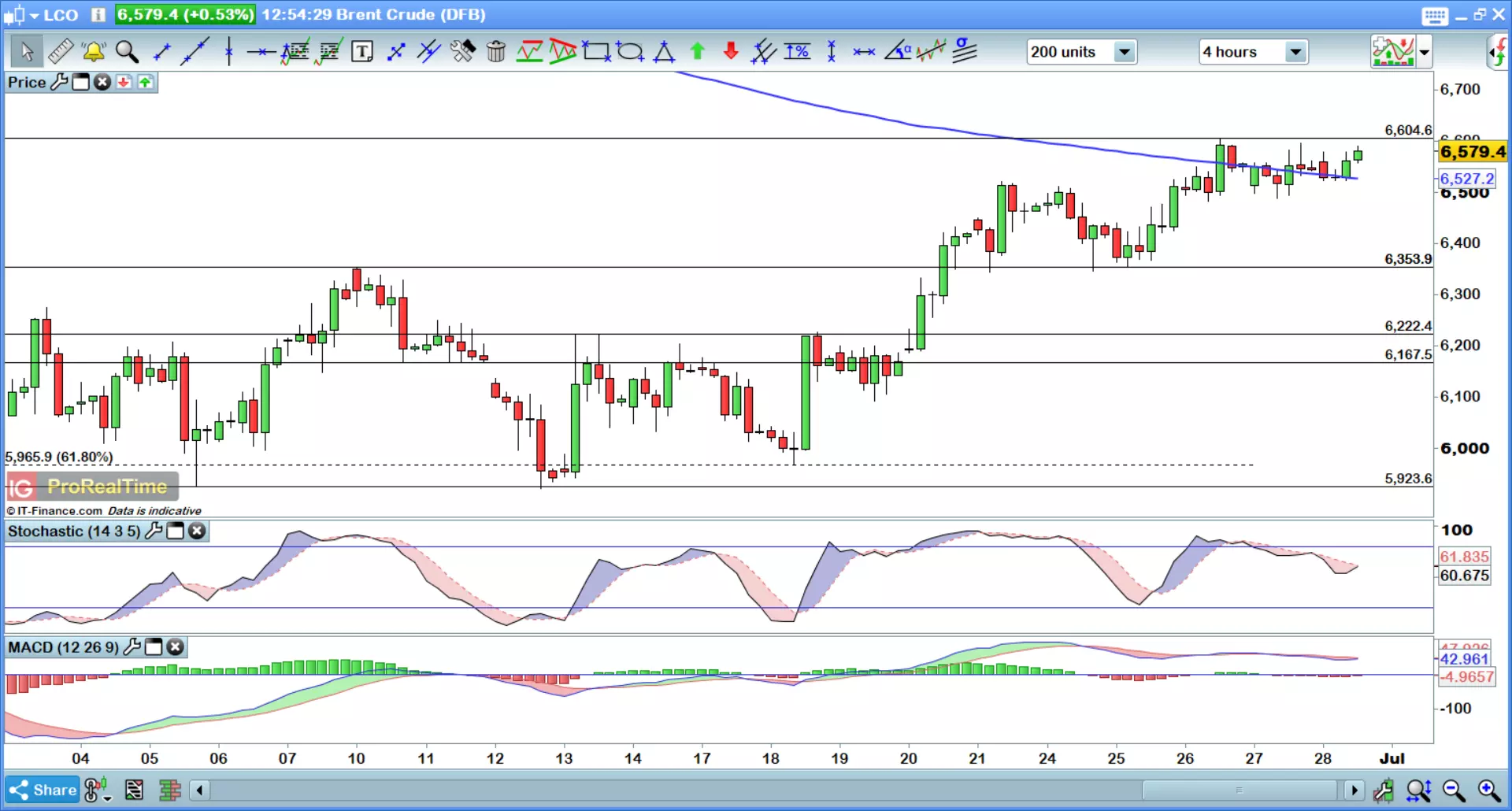Select the vertical line tool
The width and height of the screenshot is (1512, 811).
(x=228, y=52)
